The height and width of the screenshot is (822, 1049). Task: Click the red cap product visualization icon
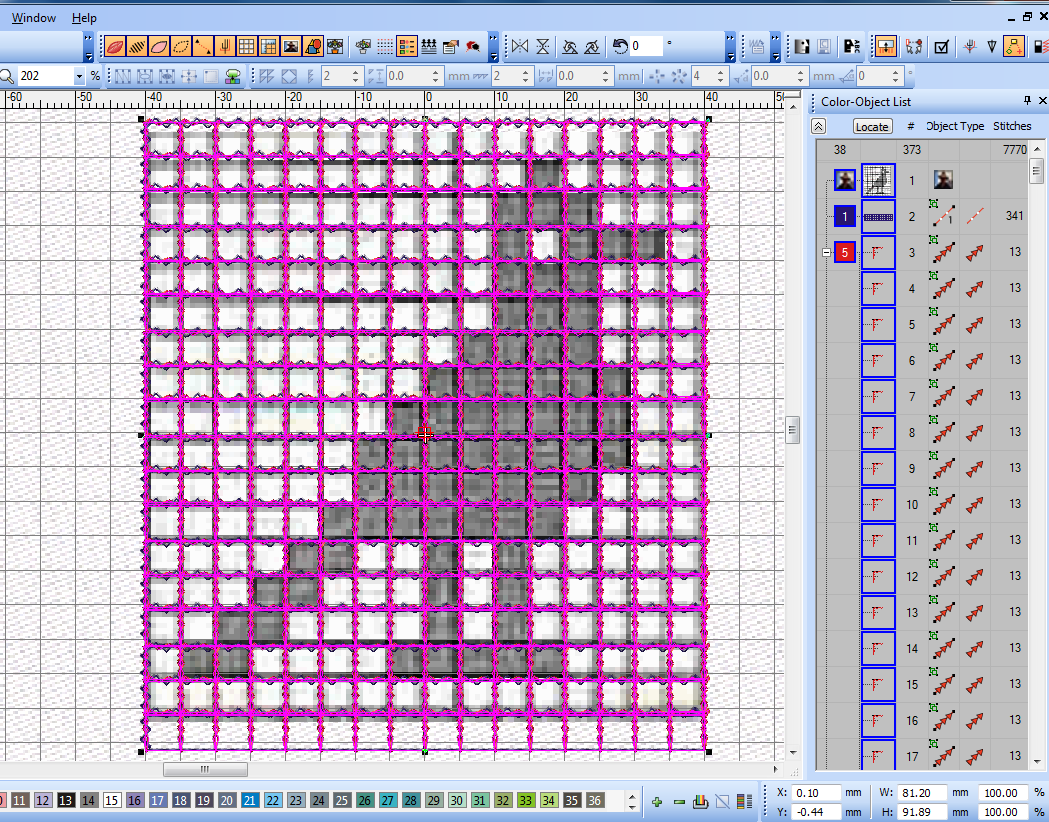[x=473, y=47]
